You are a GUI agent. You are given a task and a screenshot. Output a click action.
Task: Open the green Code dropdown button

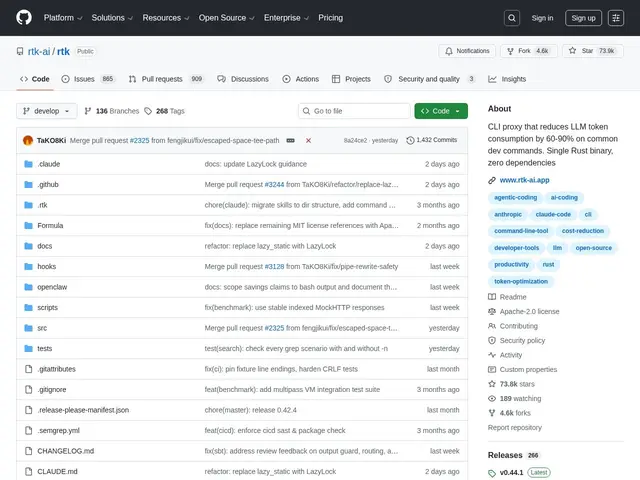point(441,111)
